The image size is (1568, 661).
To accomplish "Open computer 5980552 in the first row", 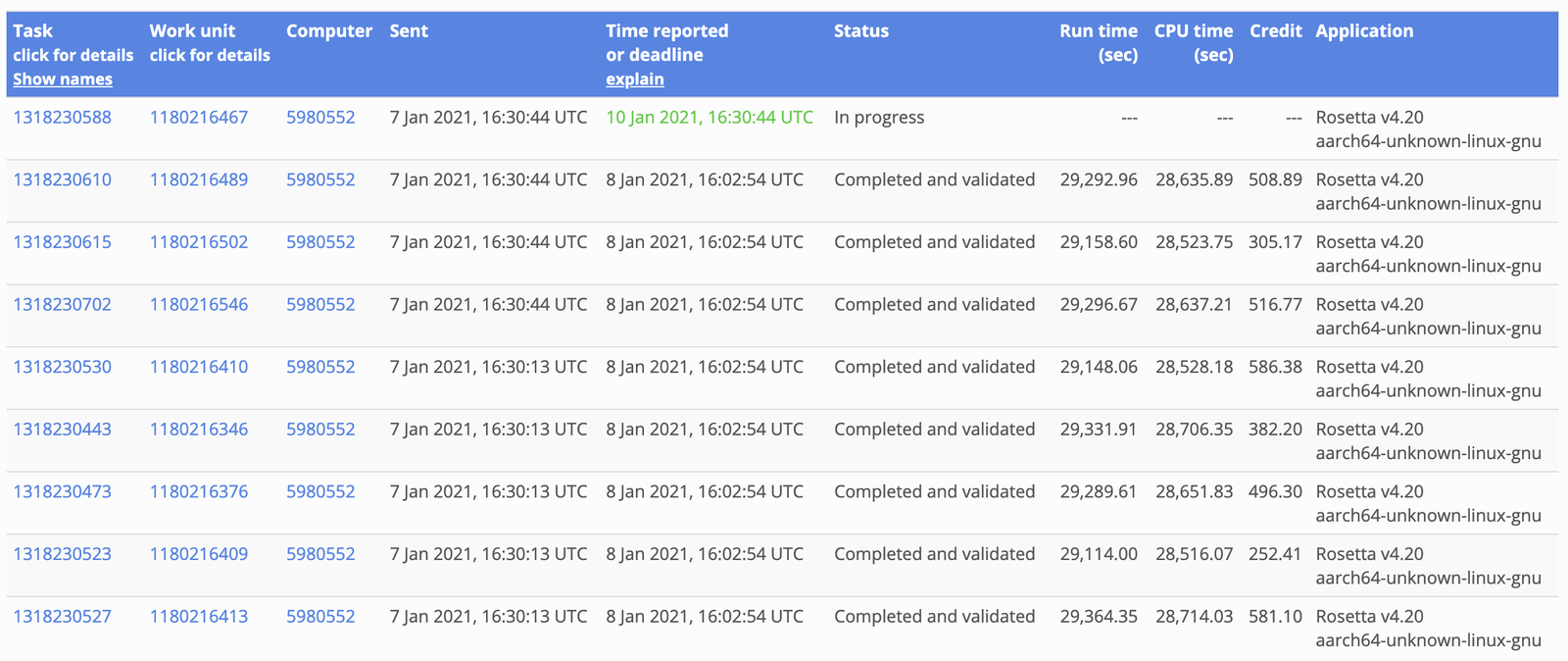I will tap(320, 118).
